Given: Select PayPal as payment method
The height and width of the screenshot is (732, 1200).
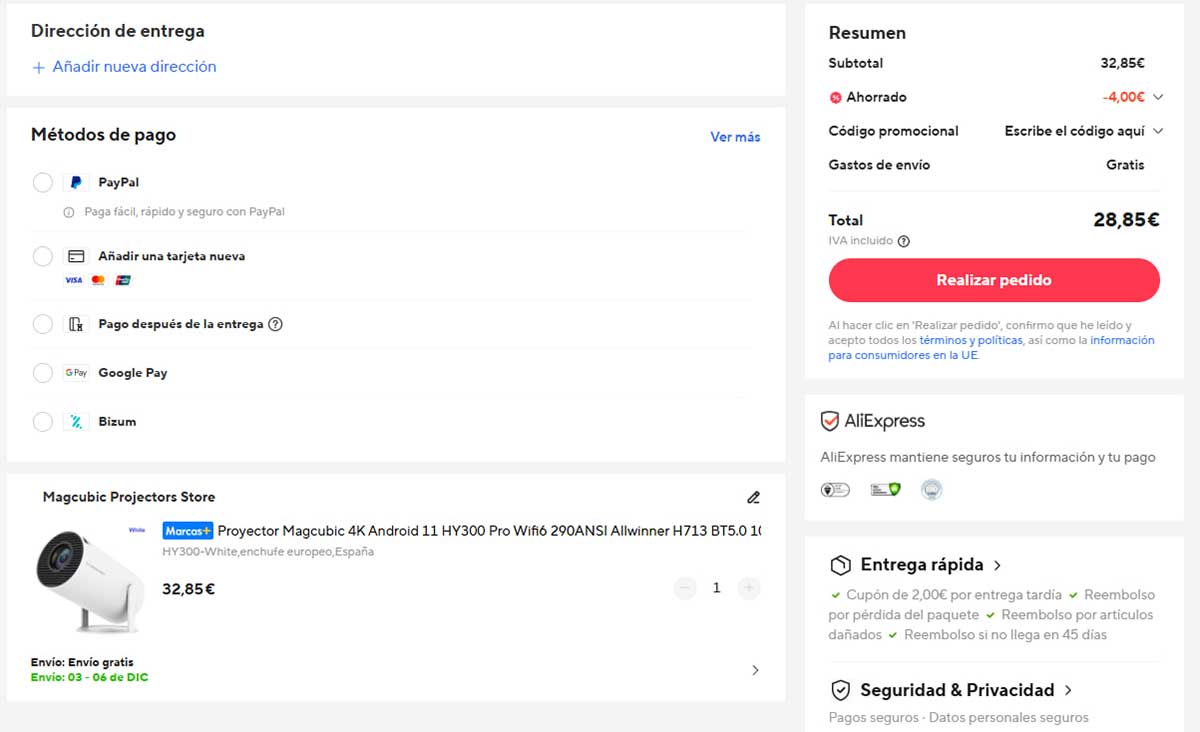Looking at the screenshot, I should (x=43, y=183).
